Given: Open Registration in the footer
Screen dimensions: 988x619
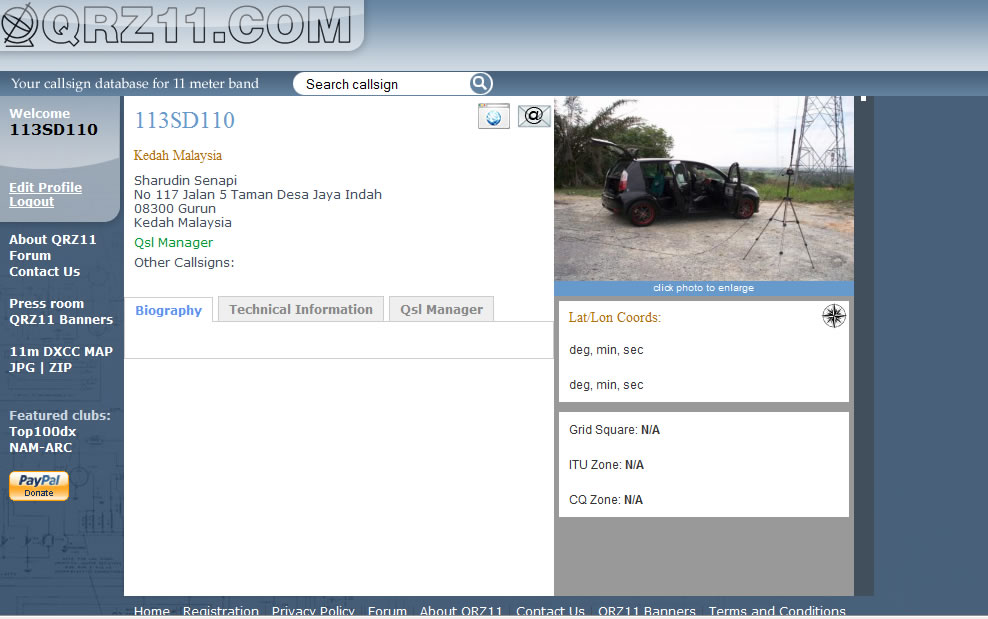Looking at the screenshot, I should (221, 611).
